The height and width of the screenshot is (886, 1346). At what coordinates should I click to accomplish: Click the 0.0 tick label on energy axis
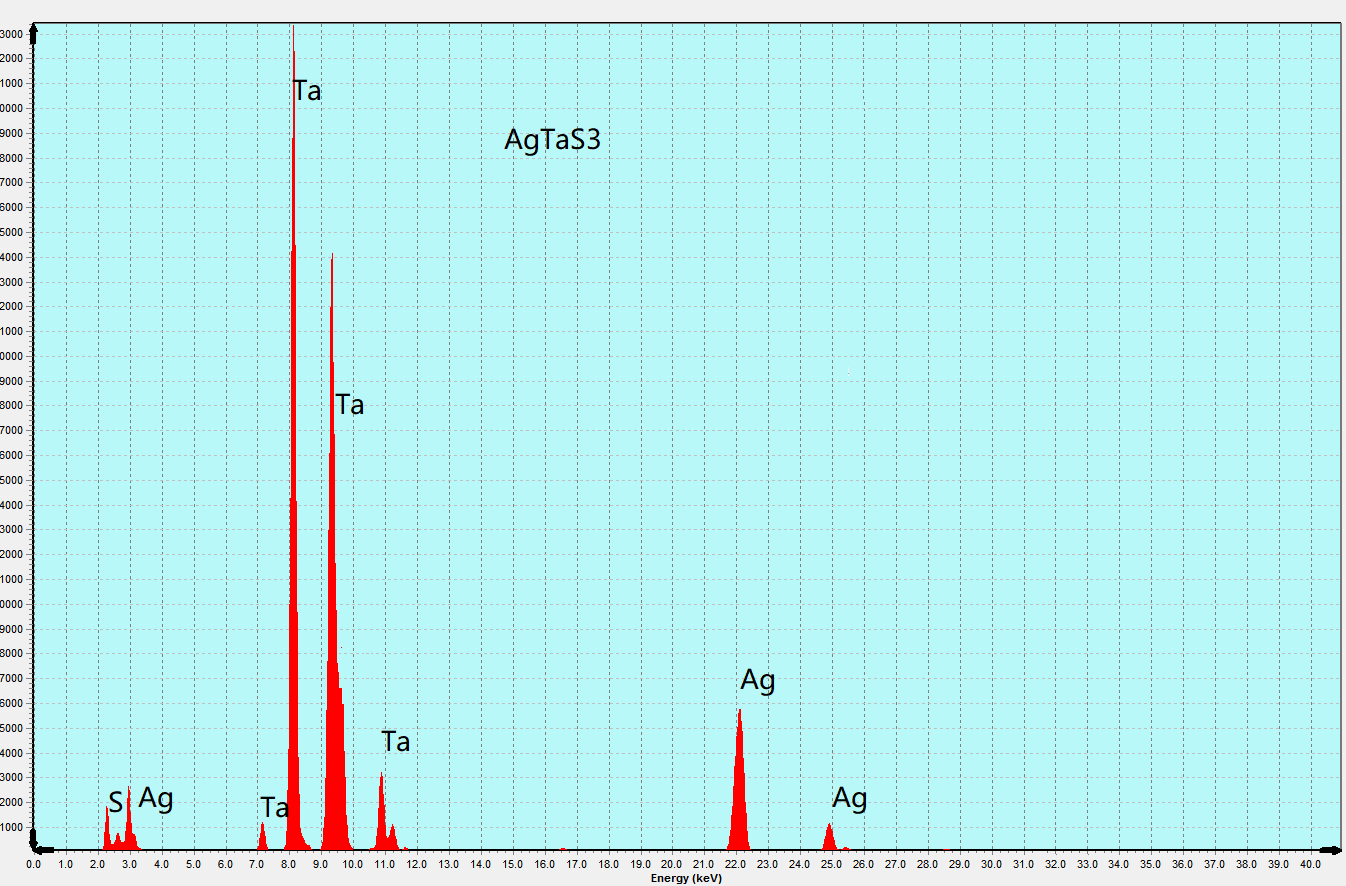[34, 864]
